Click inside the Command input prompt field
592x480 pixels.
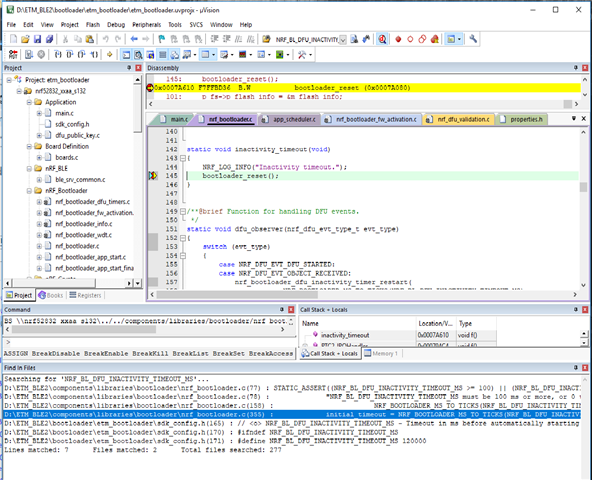coord(150,342)
